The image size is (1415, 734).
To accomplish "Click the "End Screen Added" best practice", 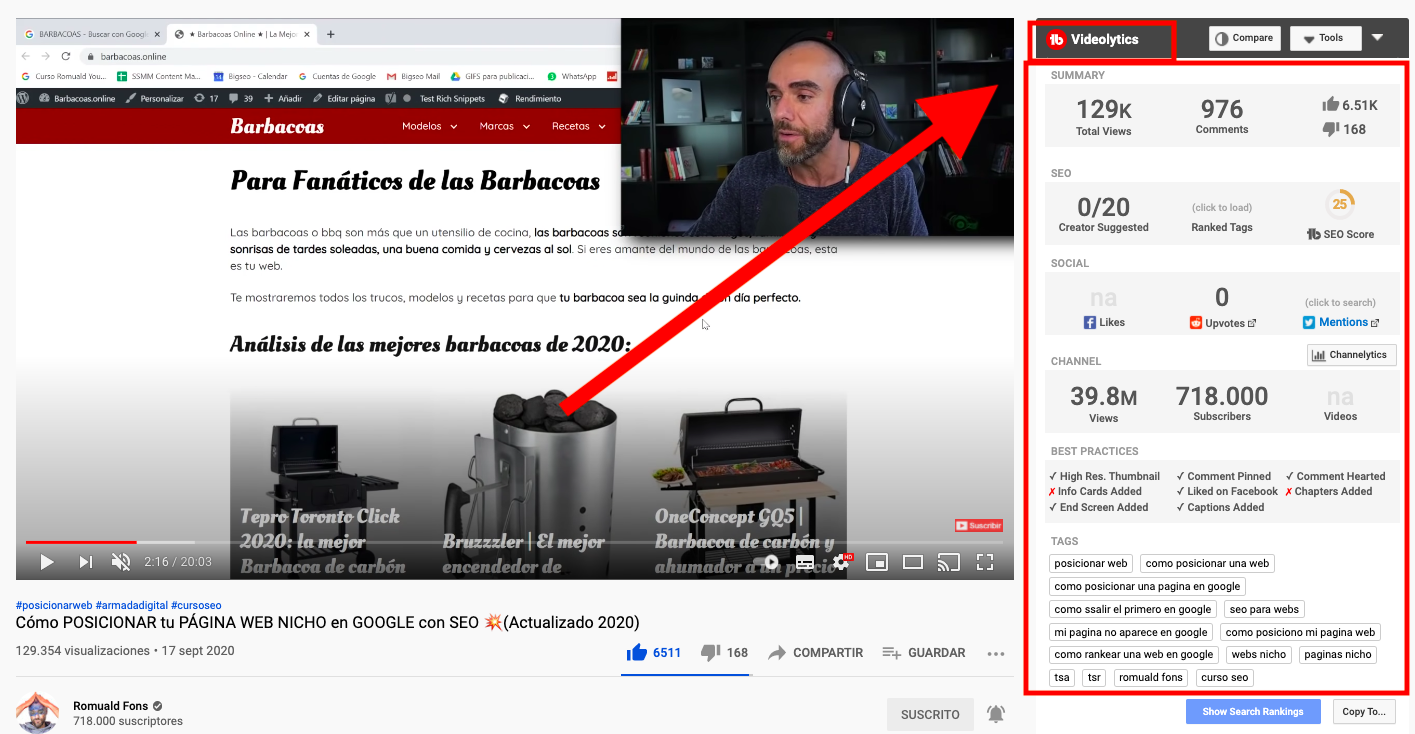I will (x=1098, y=508).
